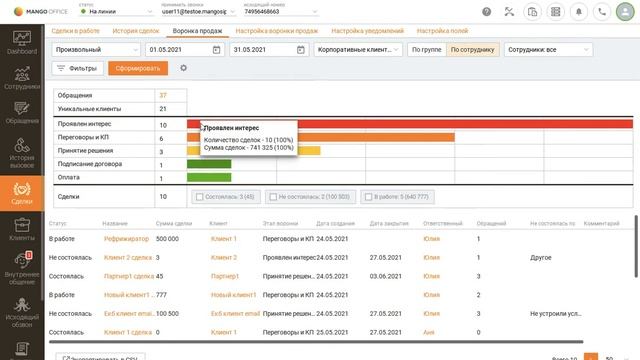This screenshot has height=360, width=640.
Task: Click the copy/documents icon in the header
Action: (x=532, y=12)
